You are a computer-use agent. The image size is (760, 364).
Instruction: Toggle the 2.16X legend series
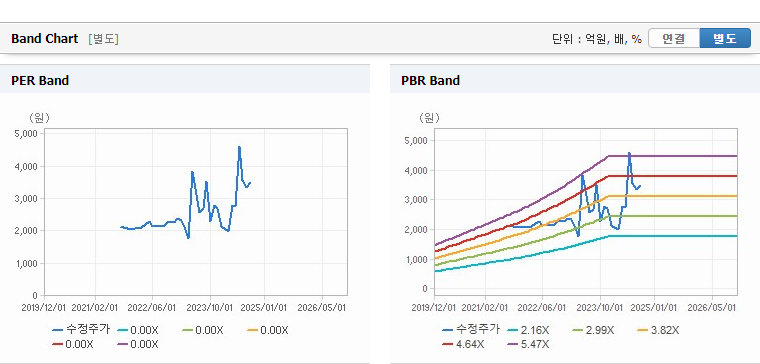coord(527,331)
